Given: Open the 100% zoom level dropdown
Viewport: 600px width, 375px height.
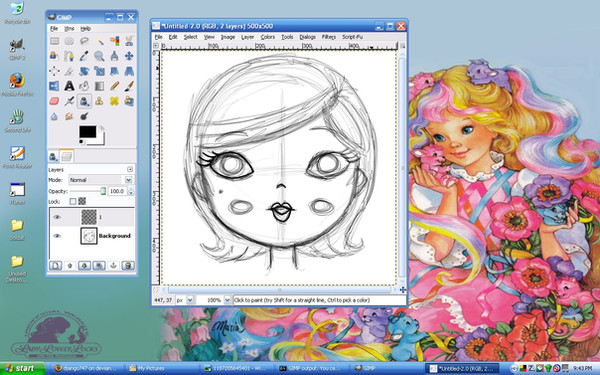Looking at the screenshot, I should point(227,300).
